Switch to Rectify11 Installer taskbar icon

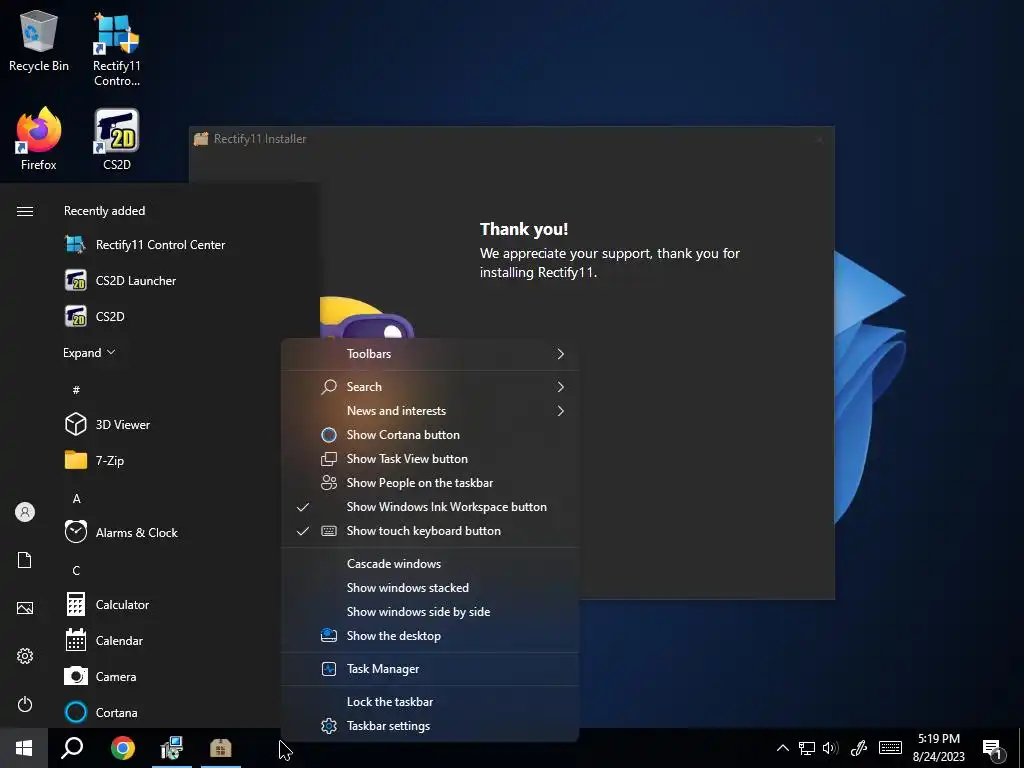pyautogui.click(x=221, y=748)
